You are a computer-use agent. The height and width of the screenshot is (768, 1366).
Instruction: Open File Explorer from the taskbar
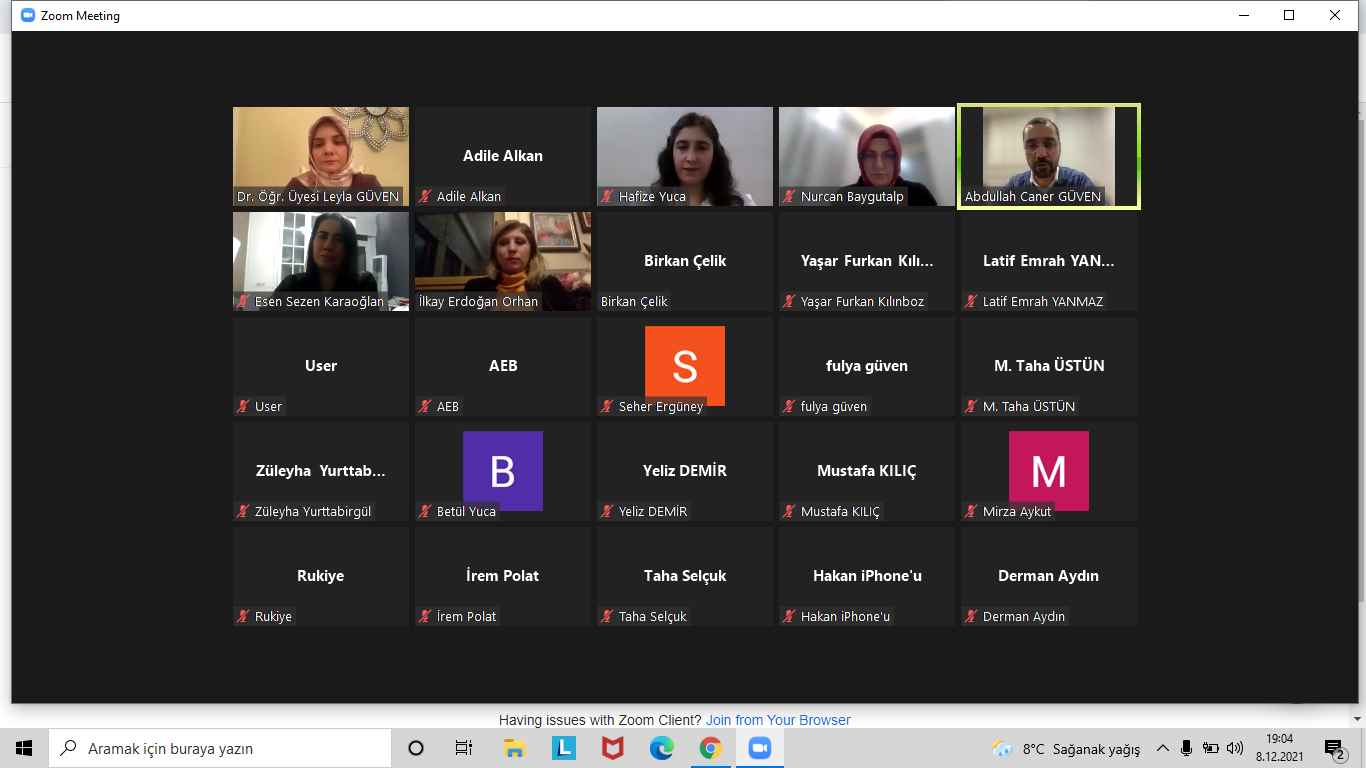[514, 748]
